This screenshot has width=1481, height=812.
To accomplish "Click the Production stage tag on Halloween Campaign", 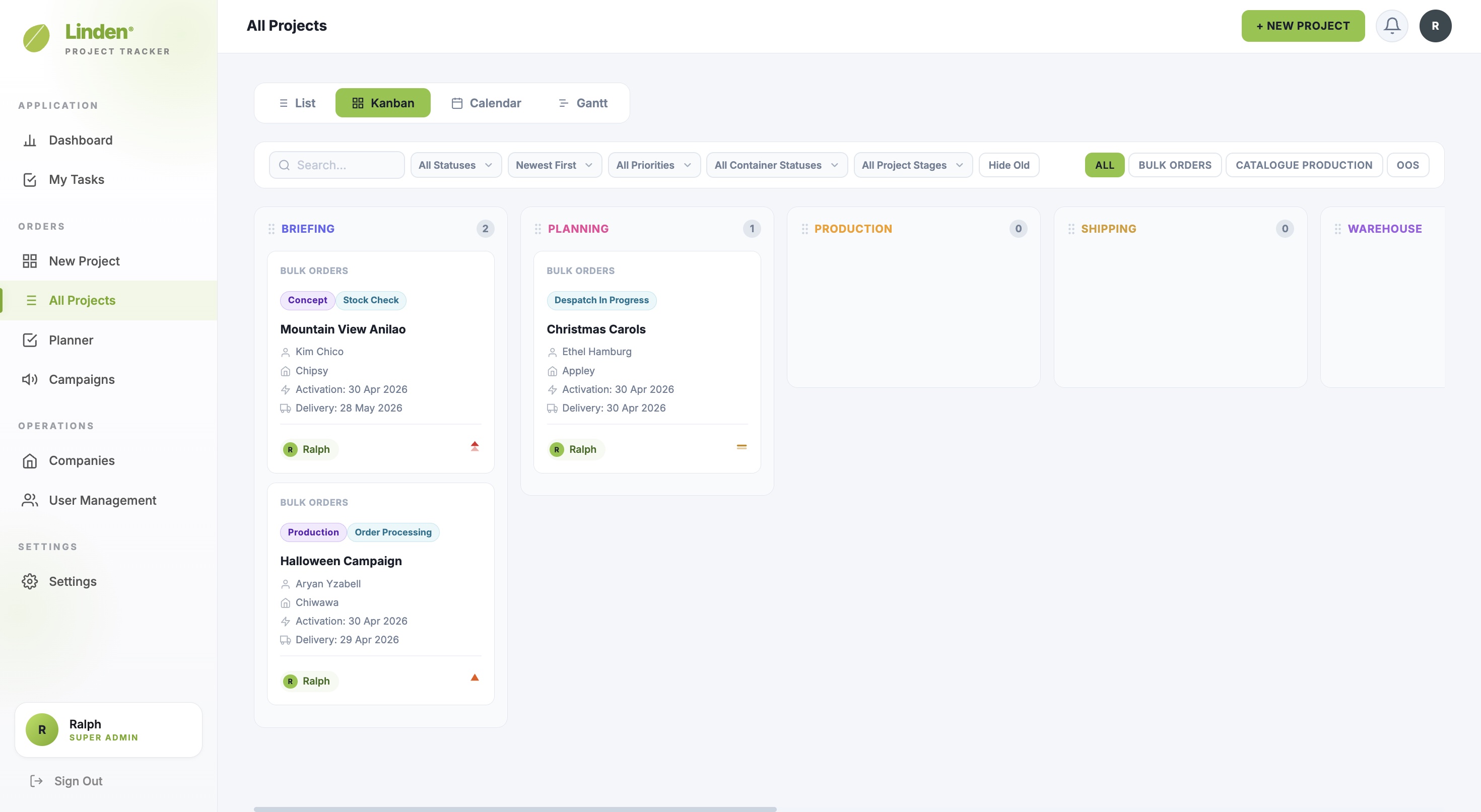I will pos(313,532).
